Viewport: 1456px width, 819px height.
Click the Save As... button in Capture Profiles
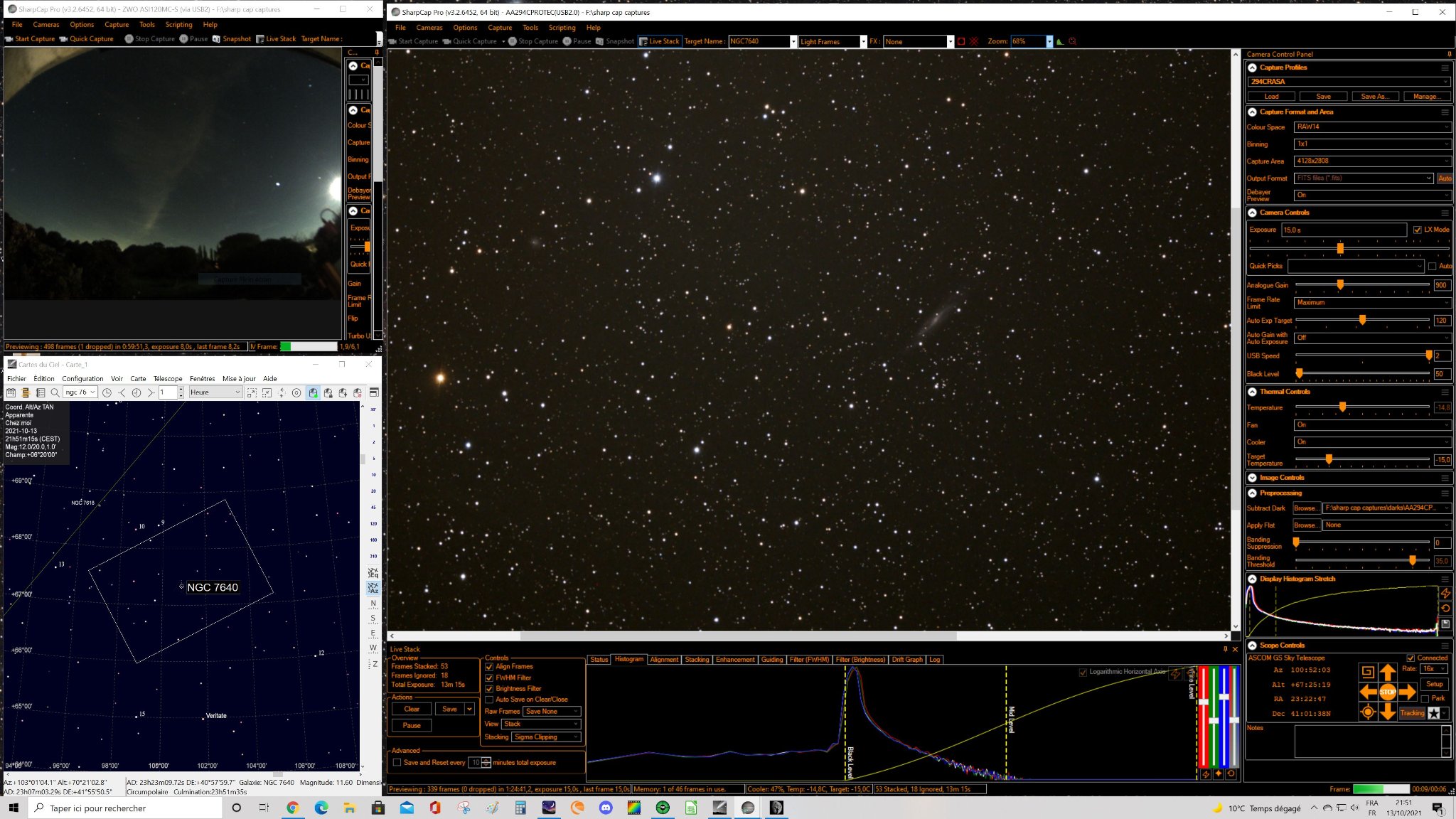pyautogui.click(x=1374, y=97)
